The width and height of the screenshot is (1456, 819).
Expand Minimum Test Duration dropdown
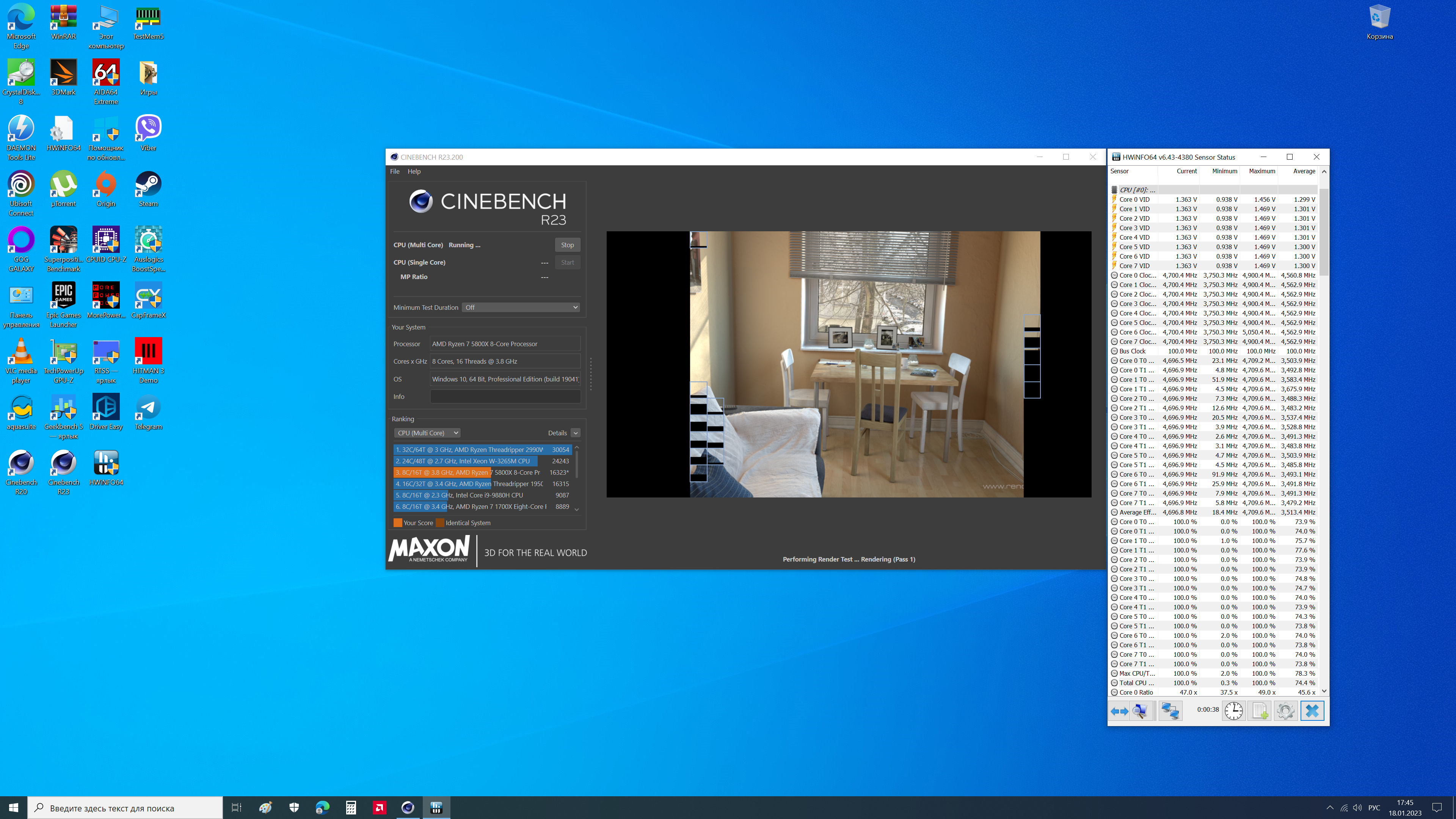[521, 308]
